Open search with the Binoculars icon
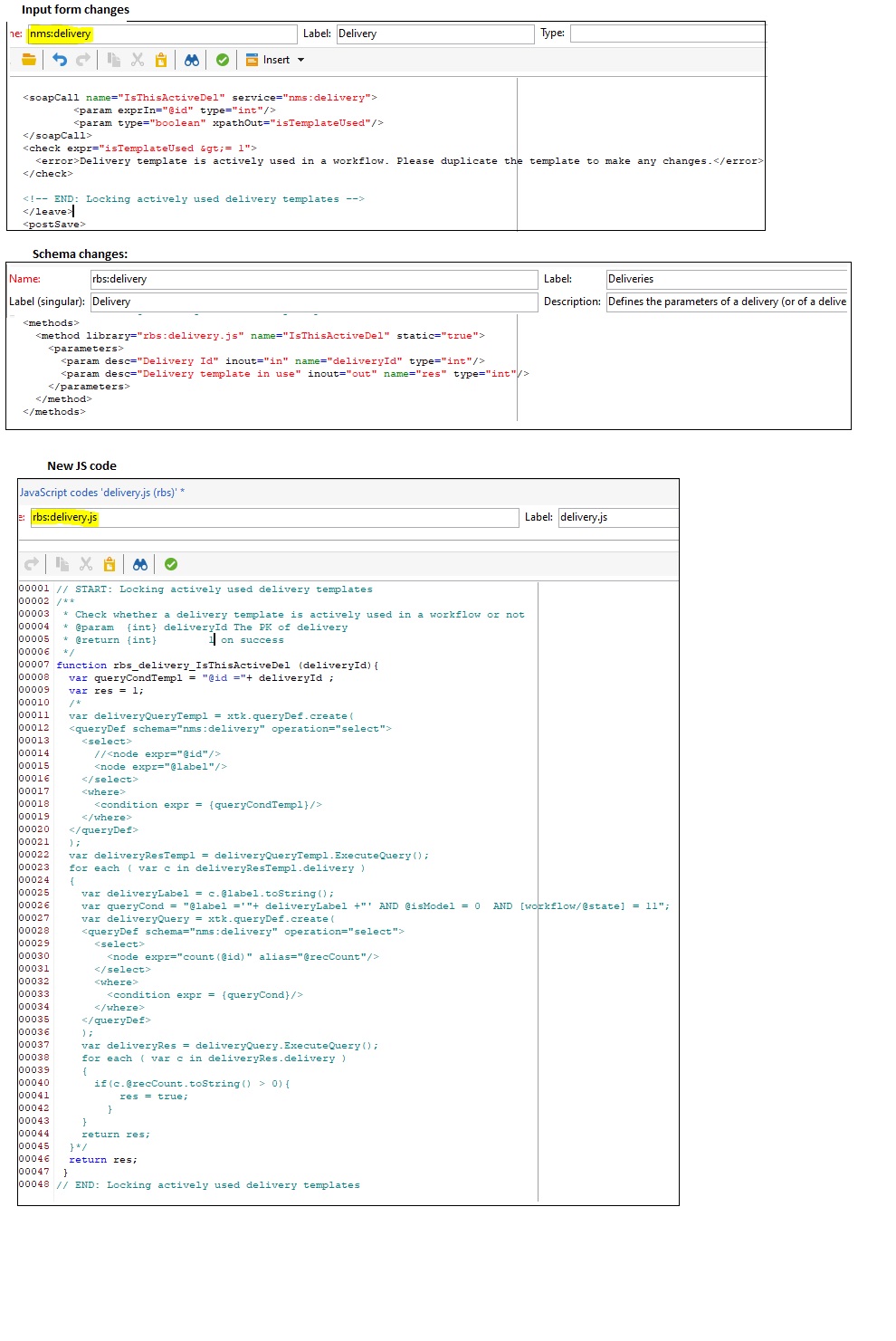Screen dimensions: 896x1341 pyautogui.click(x=192, y=60)
